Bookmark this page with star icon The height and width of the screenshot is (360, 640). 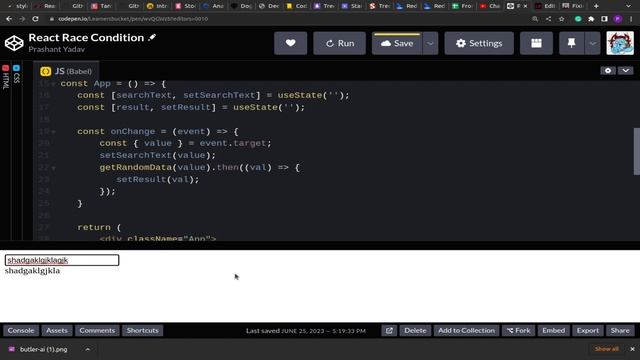coord(562,19)
